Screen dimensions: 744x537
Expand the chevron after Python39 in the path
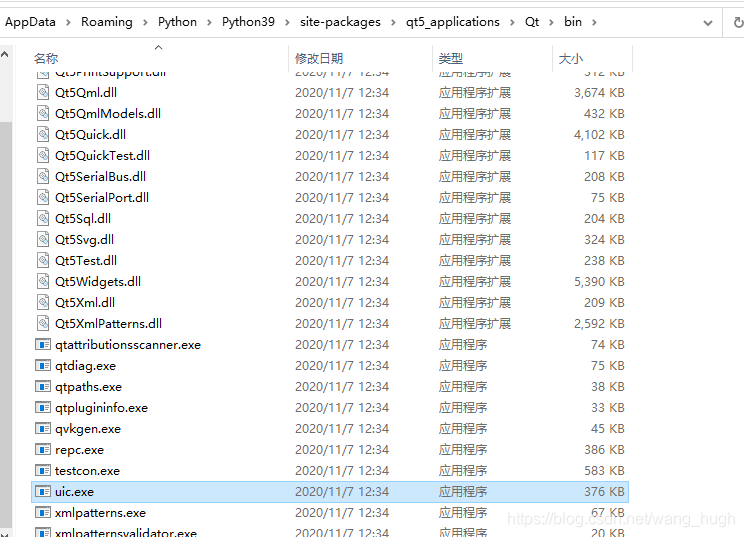(287, 22)
